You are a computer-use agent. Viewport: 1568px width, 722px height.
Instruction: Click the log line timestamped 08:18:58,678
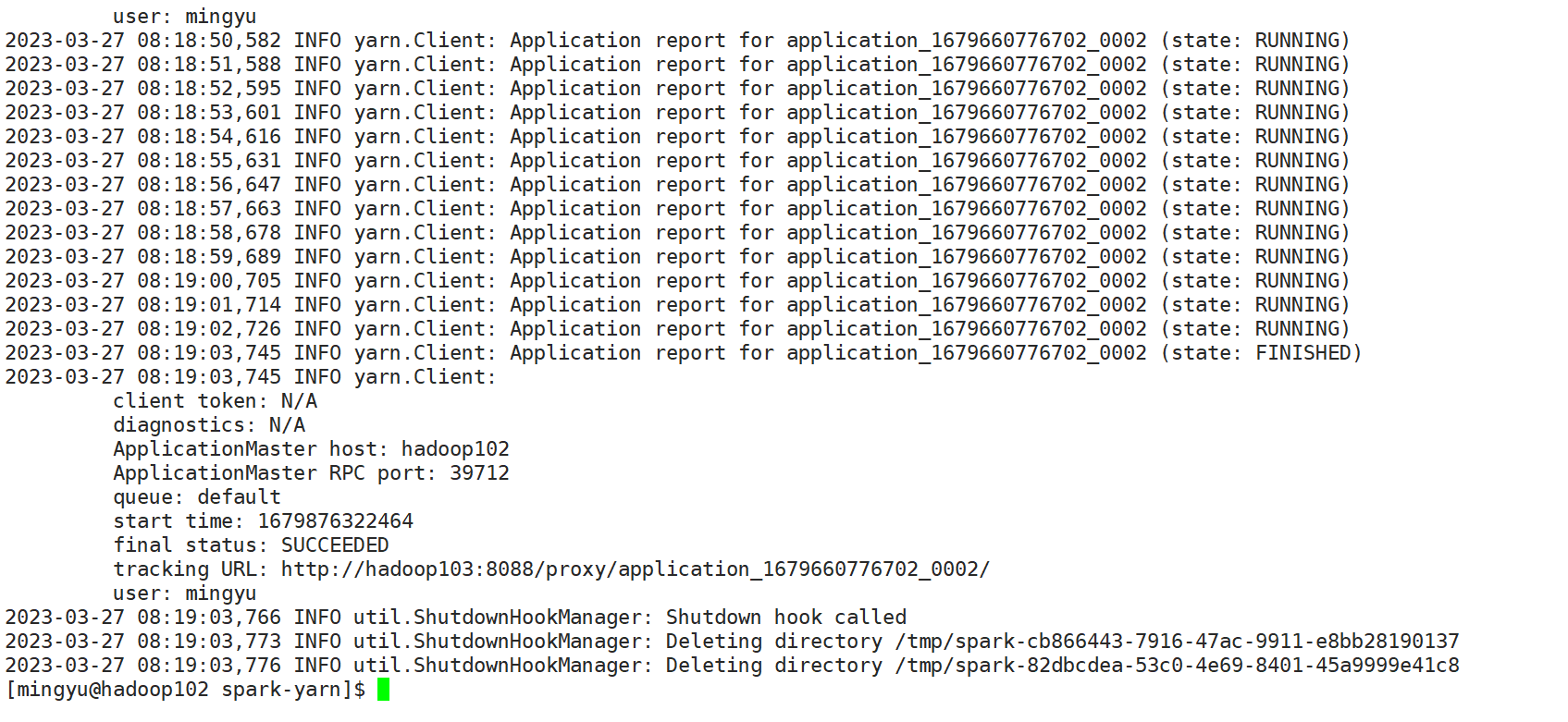point(677,233)
